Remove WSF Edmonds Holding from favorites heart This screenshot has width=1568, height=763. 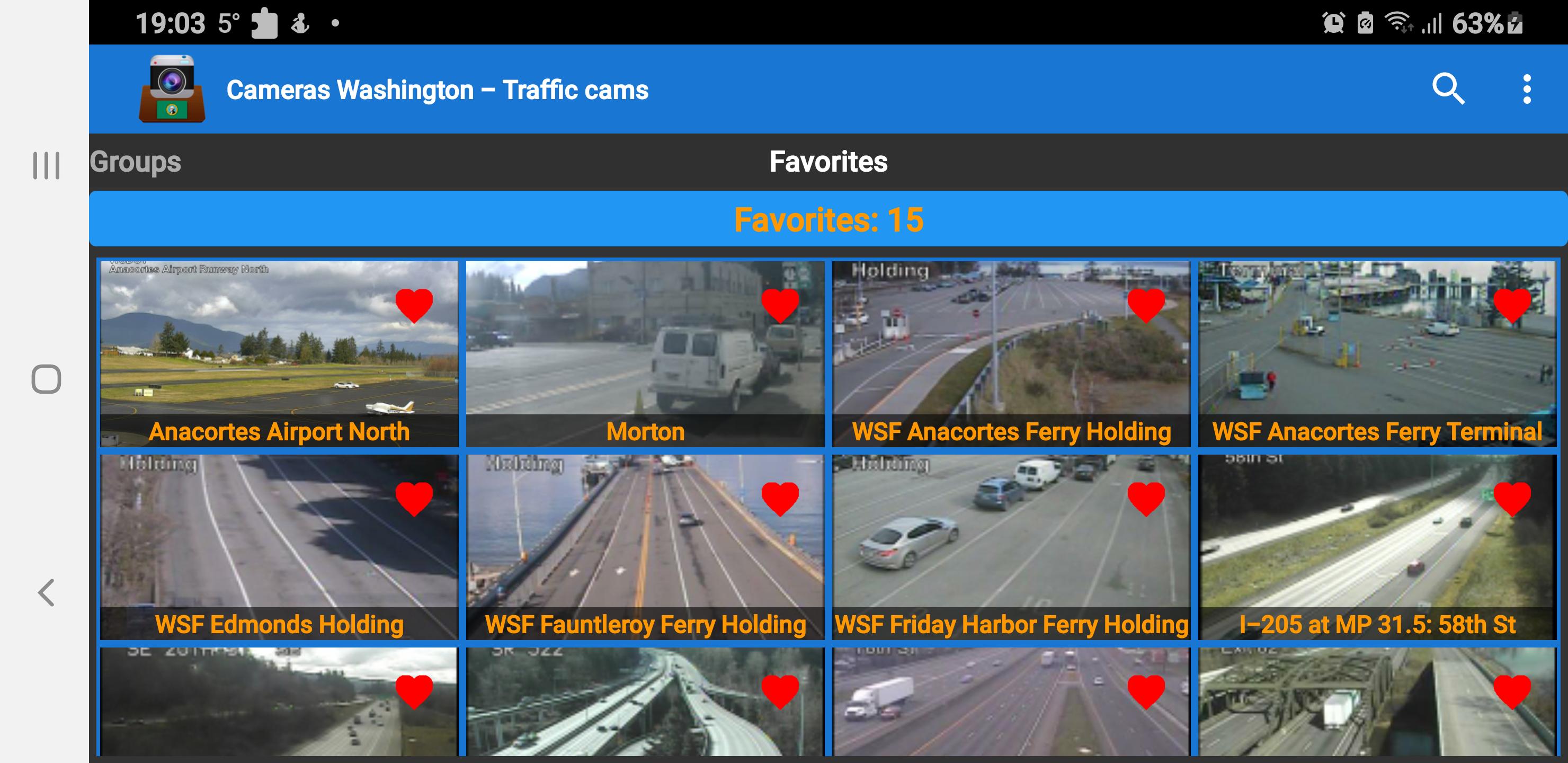(414, 499)
